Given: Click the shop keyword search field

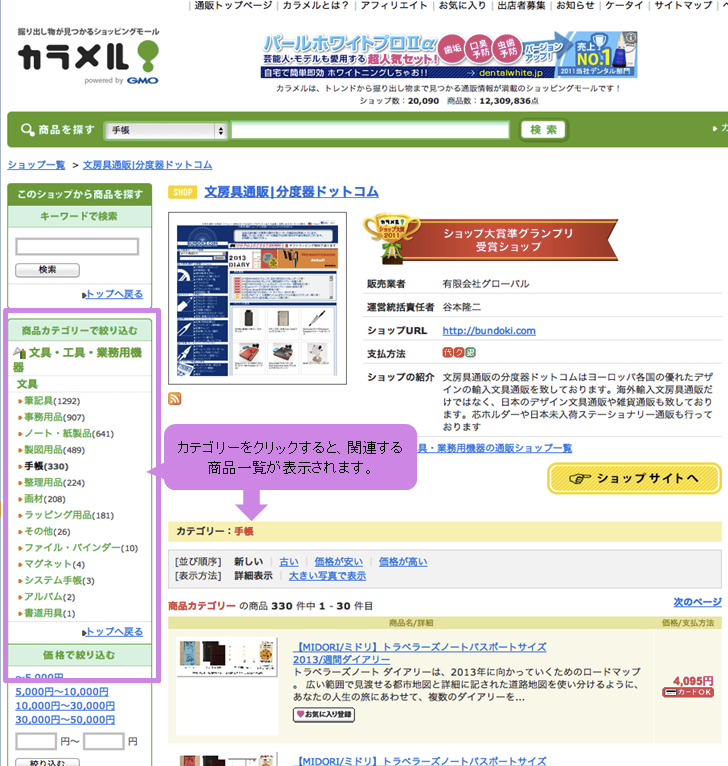Looking at the screenshot, I should click(x=77, y=246).
